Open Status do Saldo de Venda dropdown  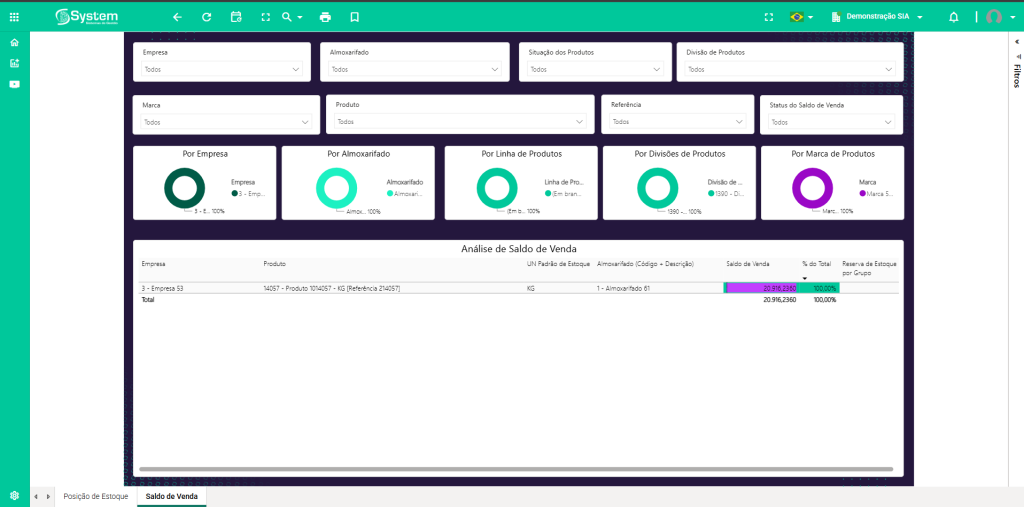(830, 122)
